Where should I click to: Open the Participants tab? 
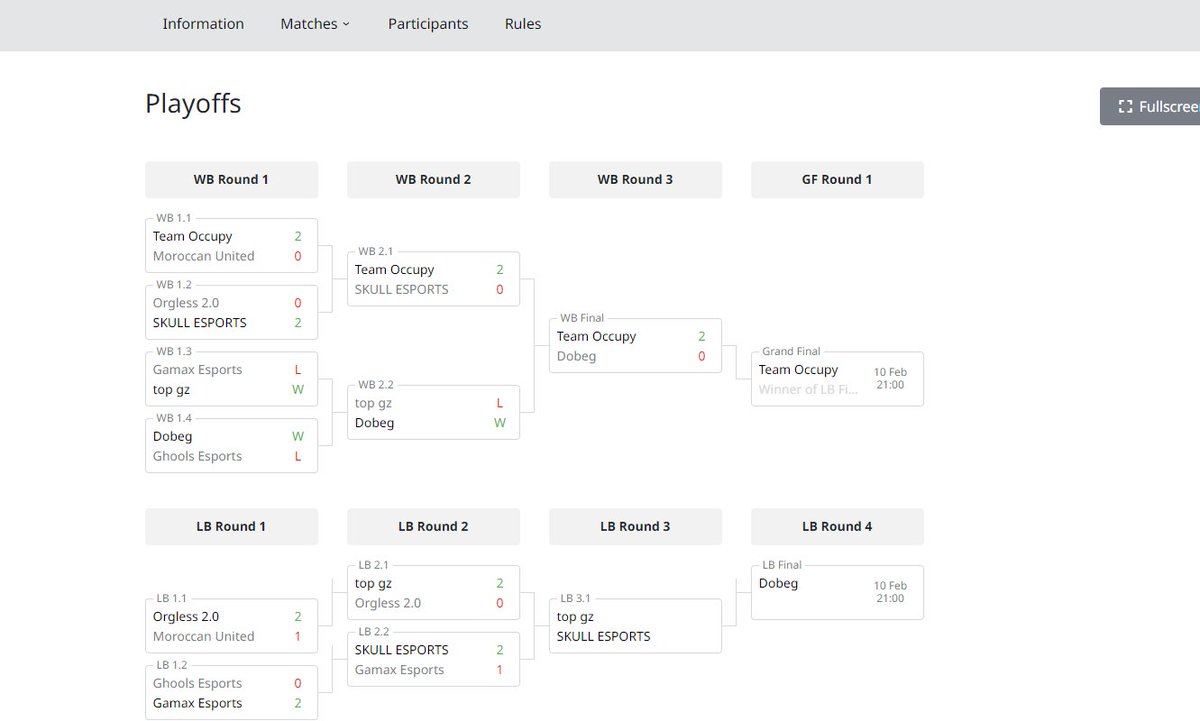tap(428, 24)
